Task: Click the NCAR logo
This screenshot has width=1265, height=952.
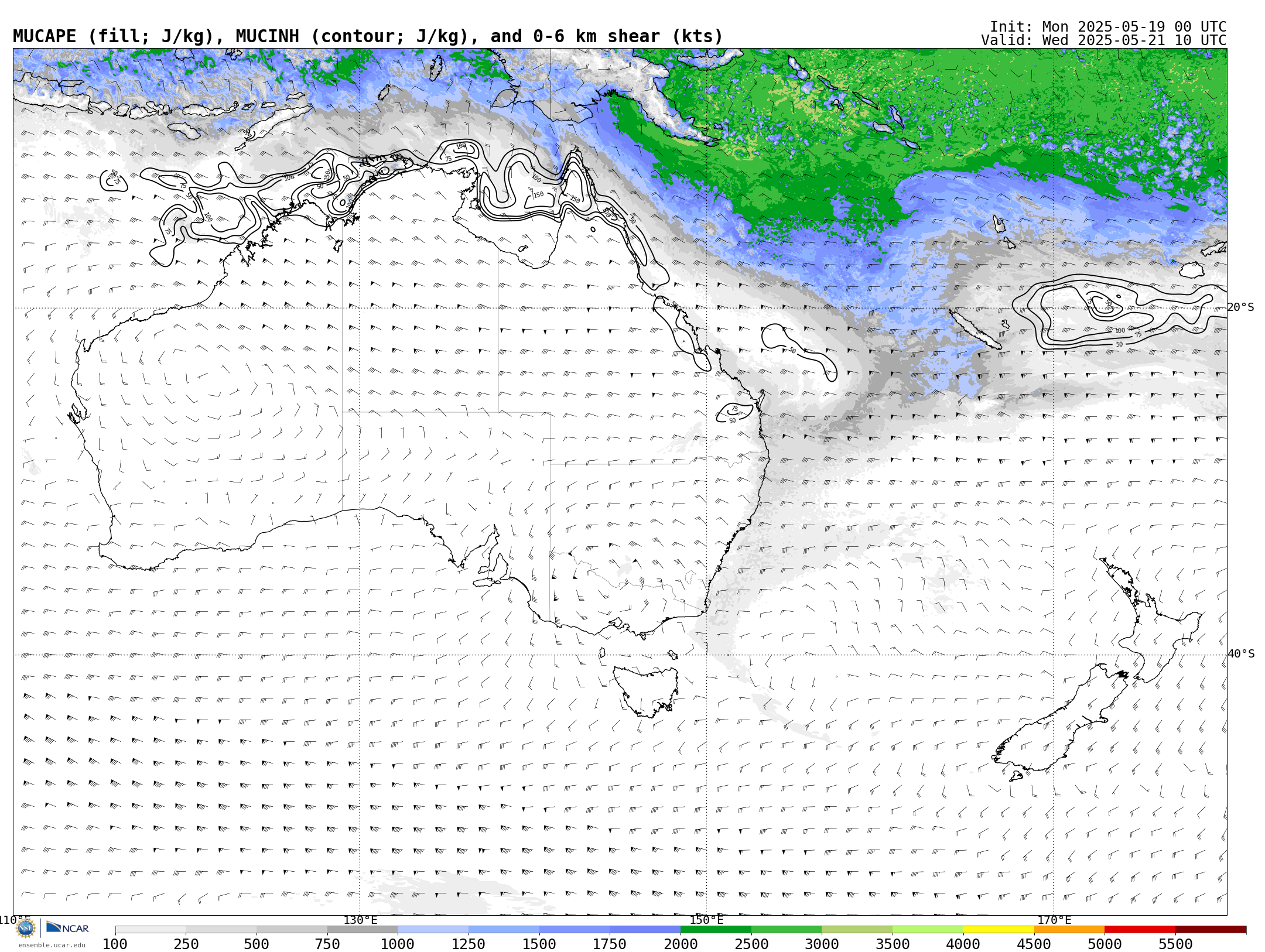Action: click(x=67, y=927)
